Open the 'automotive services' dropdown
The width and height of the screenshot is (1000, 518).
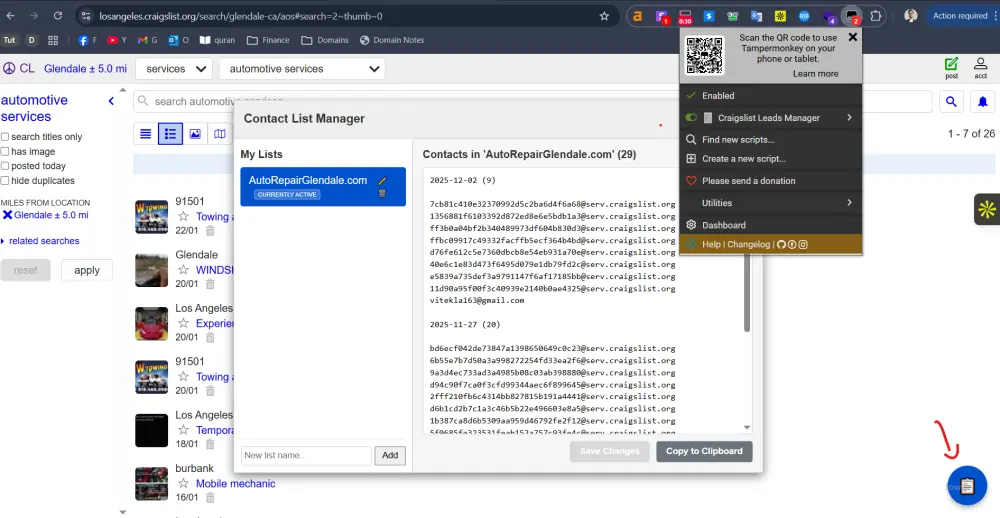tap(302, 69)
